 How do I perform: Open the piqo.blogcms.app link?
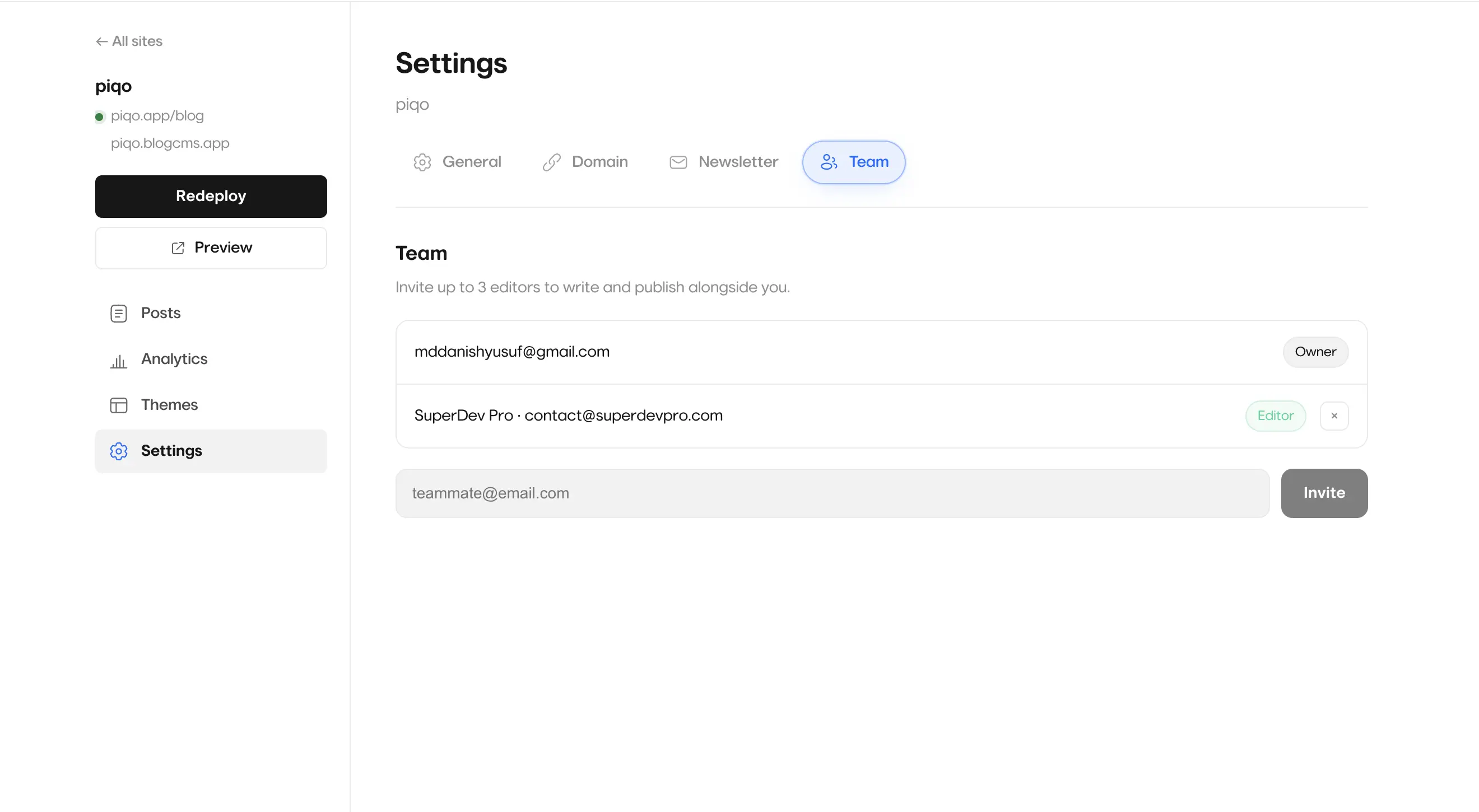pyautogui.click(x=170, y=143)
